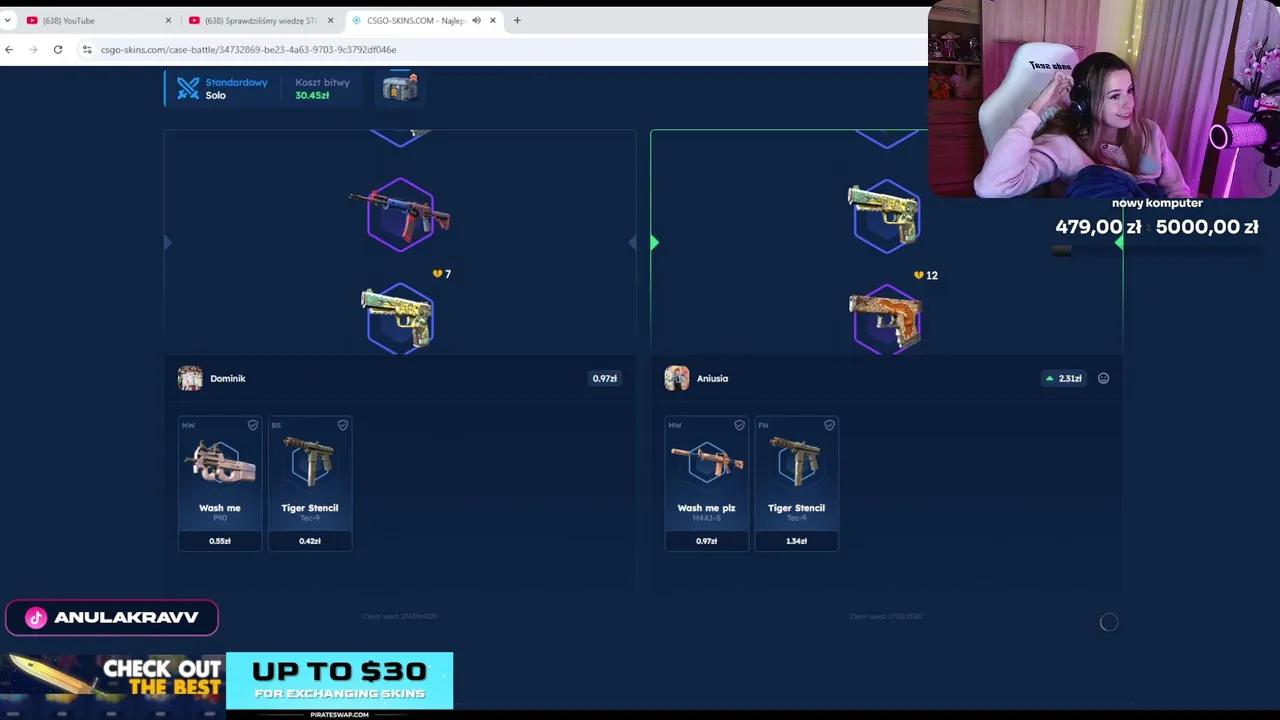Click the ANULAKRAVV banner button
The width and height of the screenshot is (1280, 720).
tap(112, 617)
